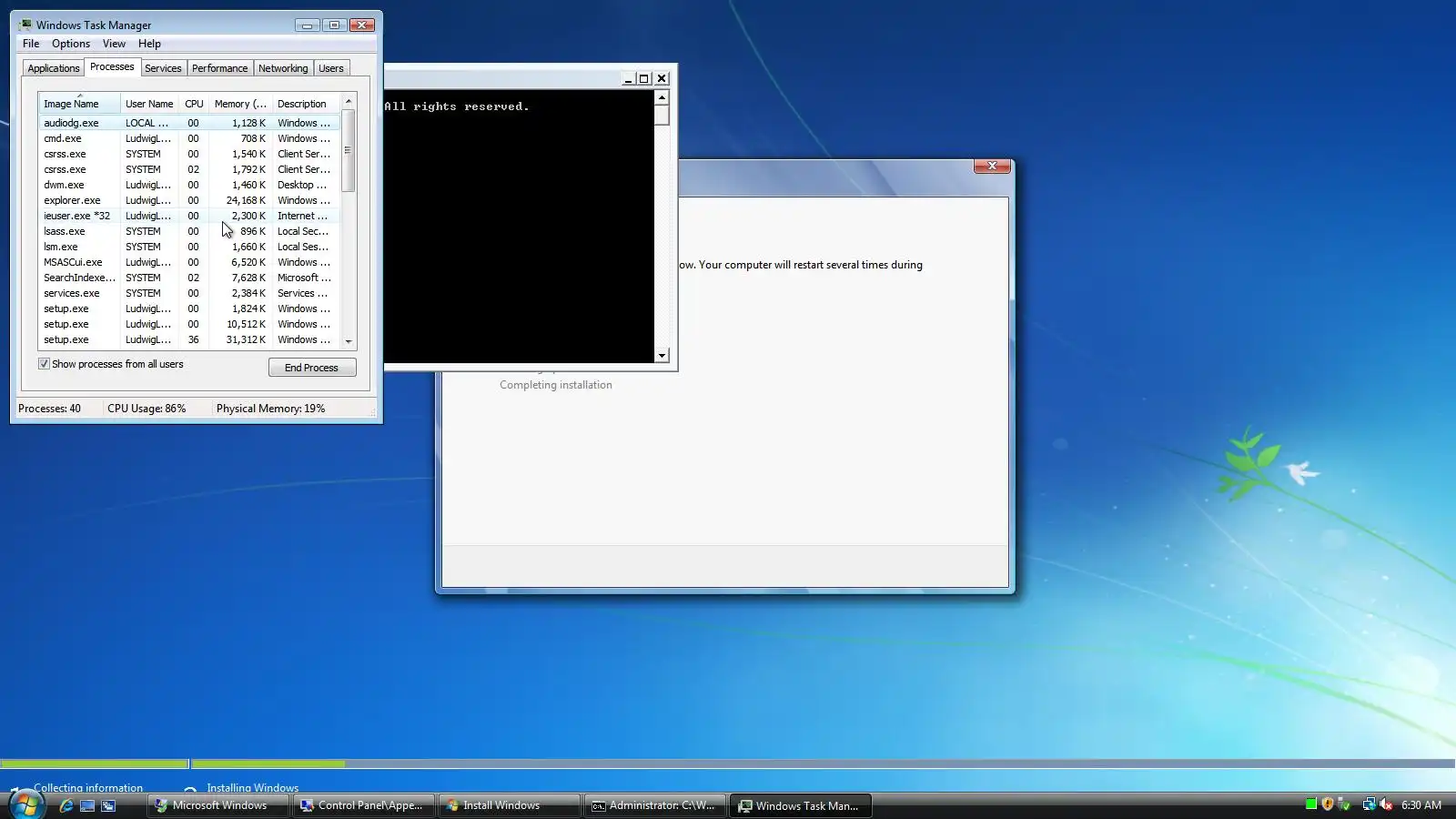The width and height of the screenshot is (1456, 819).
Task: Minimize the command prompt window
Action: [x=628, y=79]
